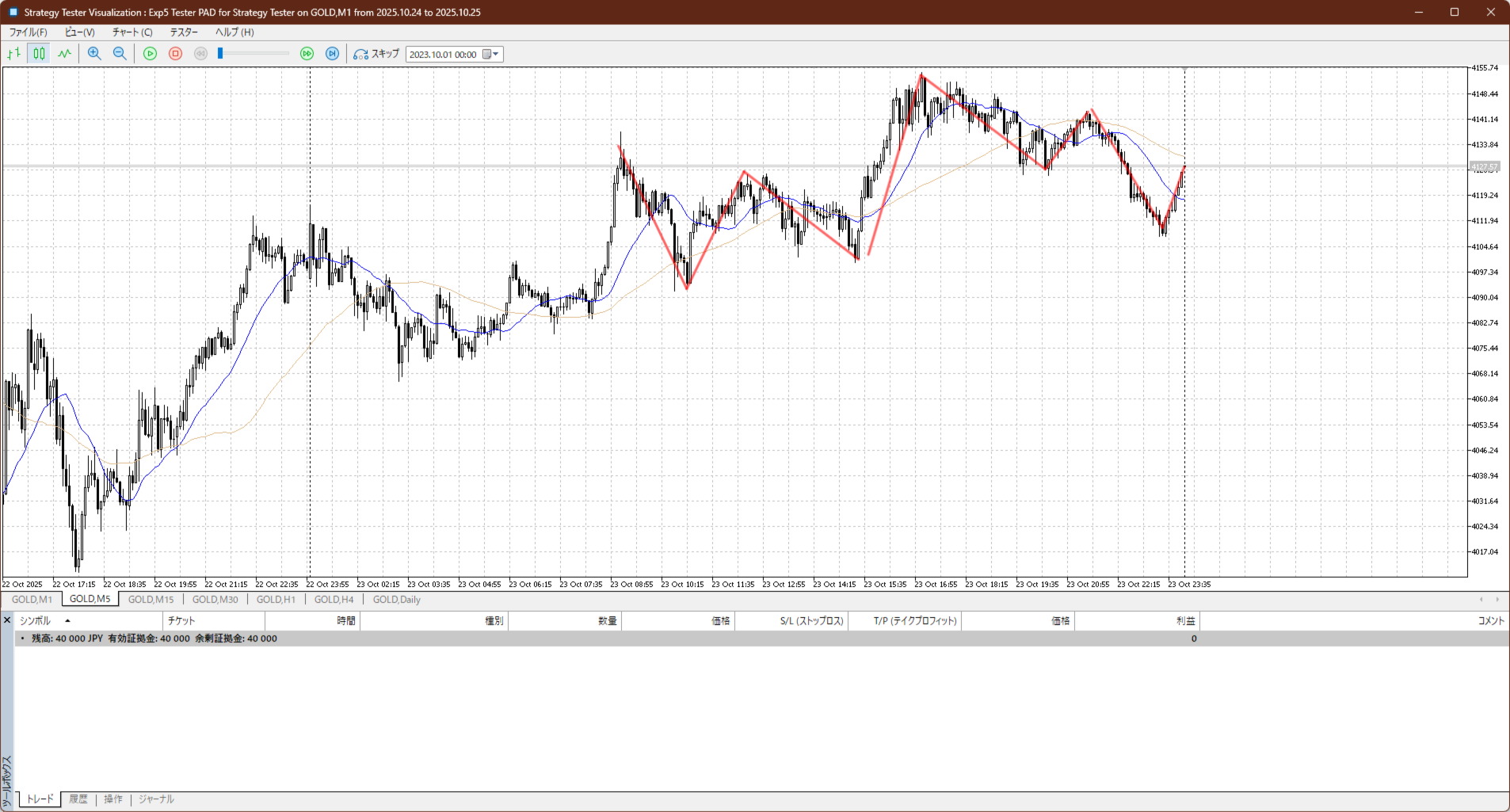
Task: Switch to the GOLD,H1 chart tab
Action: tap(276, 600)
